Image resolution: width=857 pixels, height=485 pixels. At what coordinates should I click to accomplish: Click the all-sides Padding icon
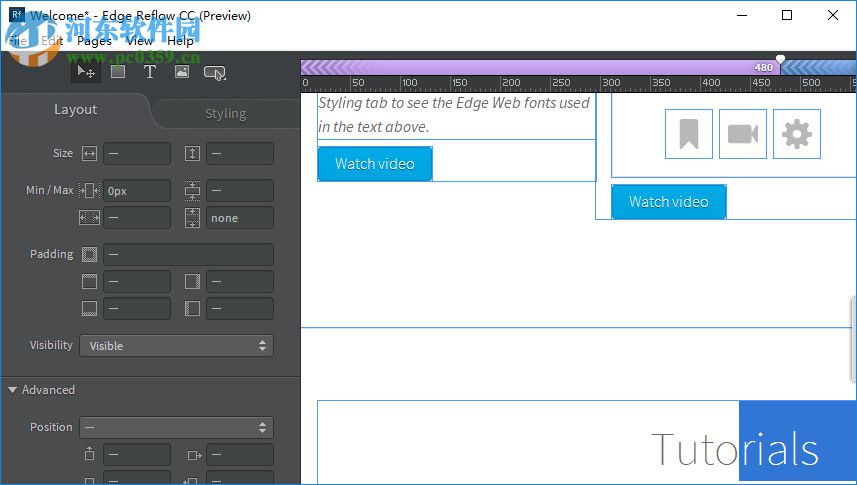[x=89, y=254]
